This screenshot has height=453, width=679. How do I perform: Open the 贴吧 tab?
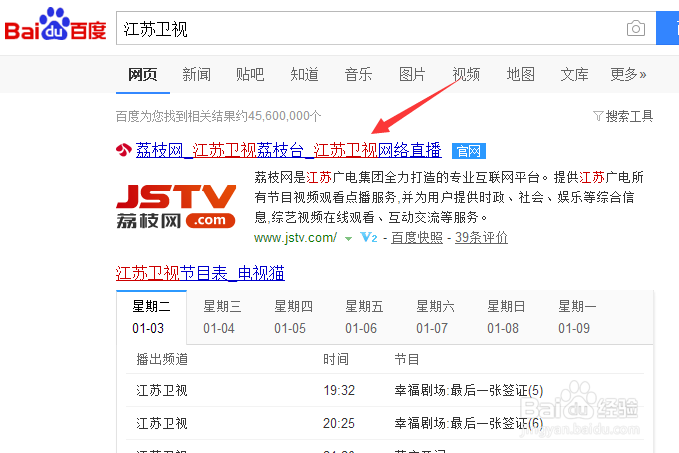click(250, 74)
